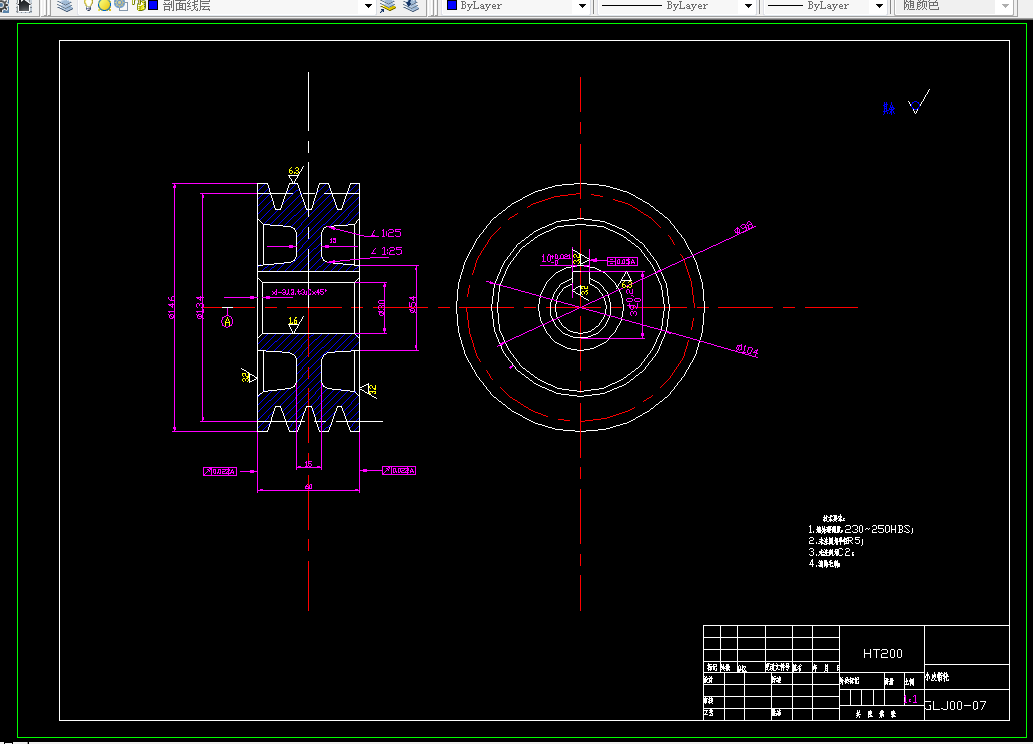Screen dimensions: 1033x744
Task: Select the technical requirement line with R5
Action: point(835,541)
